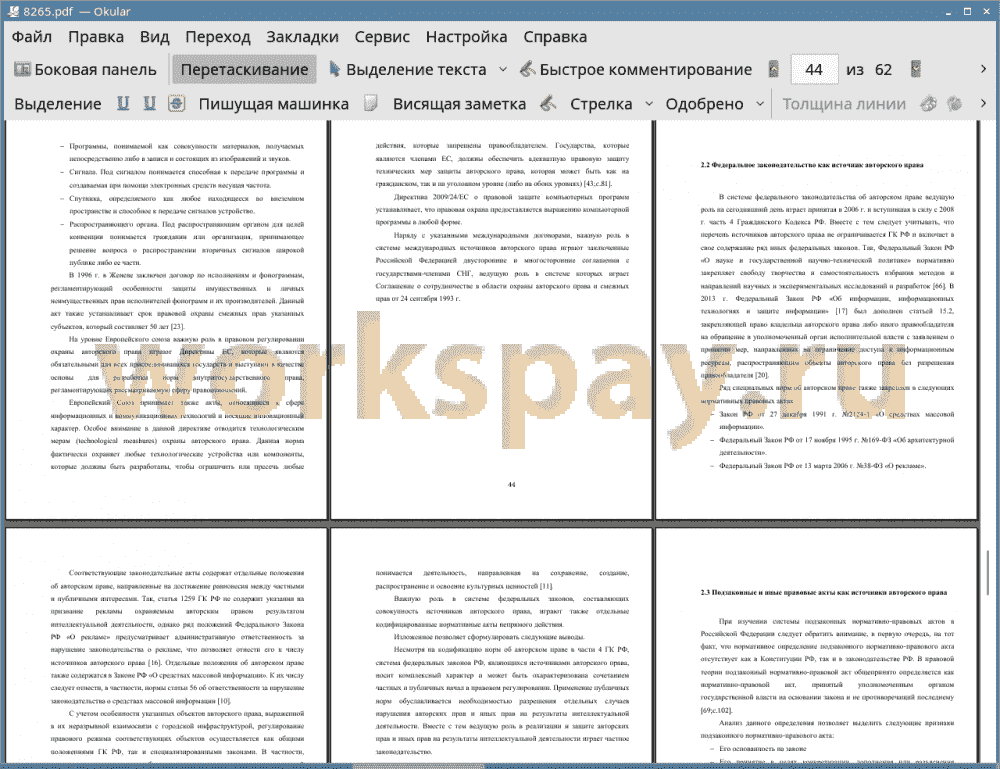
Task: Click the pencil icon of Быстрое комментирование
Action: pos(527,69)
